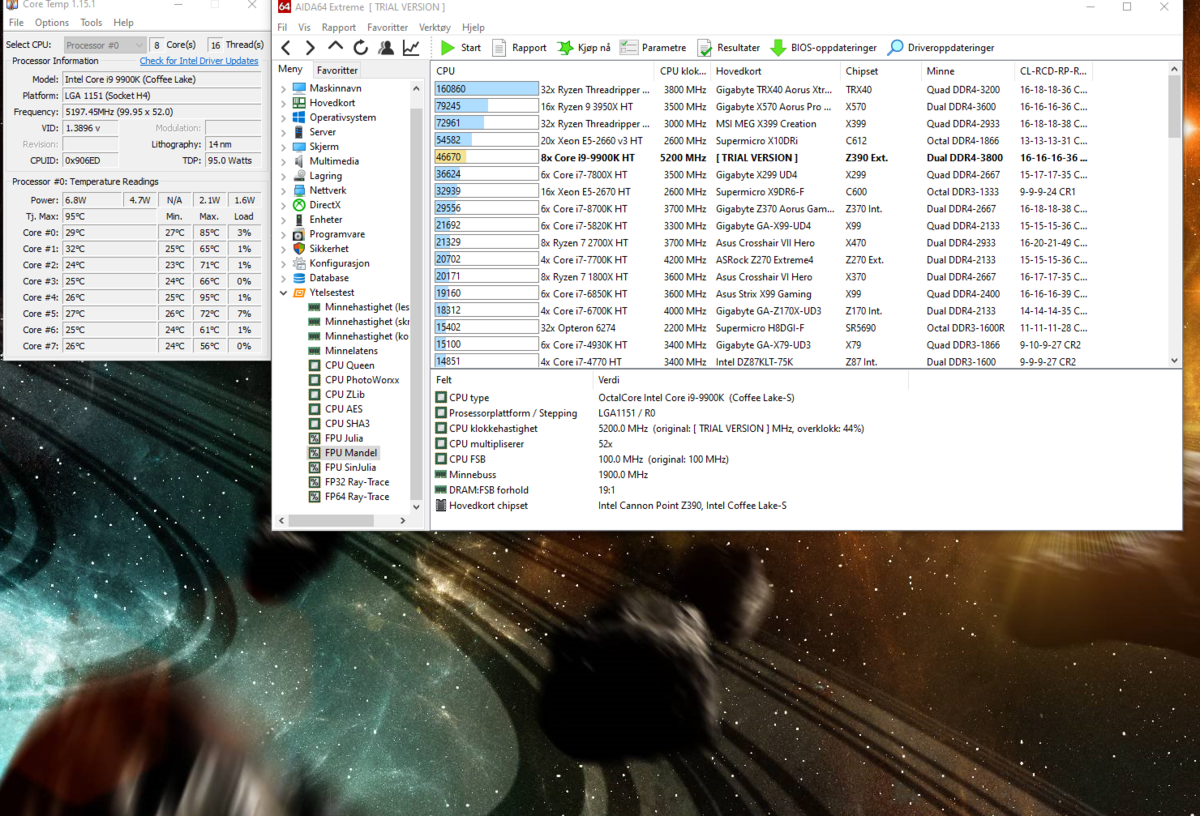Select Nettverk in the tree
Viewport: 1200px width, 816px height.
328,190
